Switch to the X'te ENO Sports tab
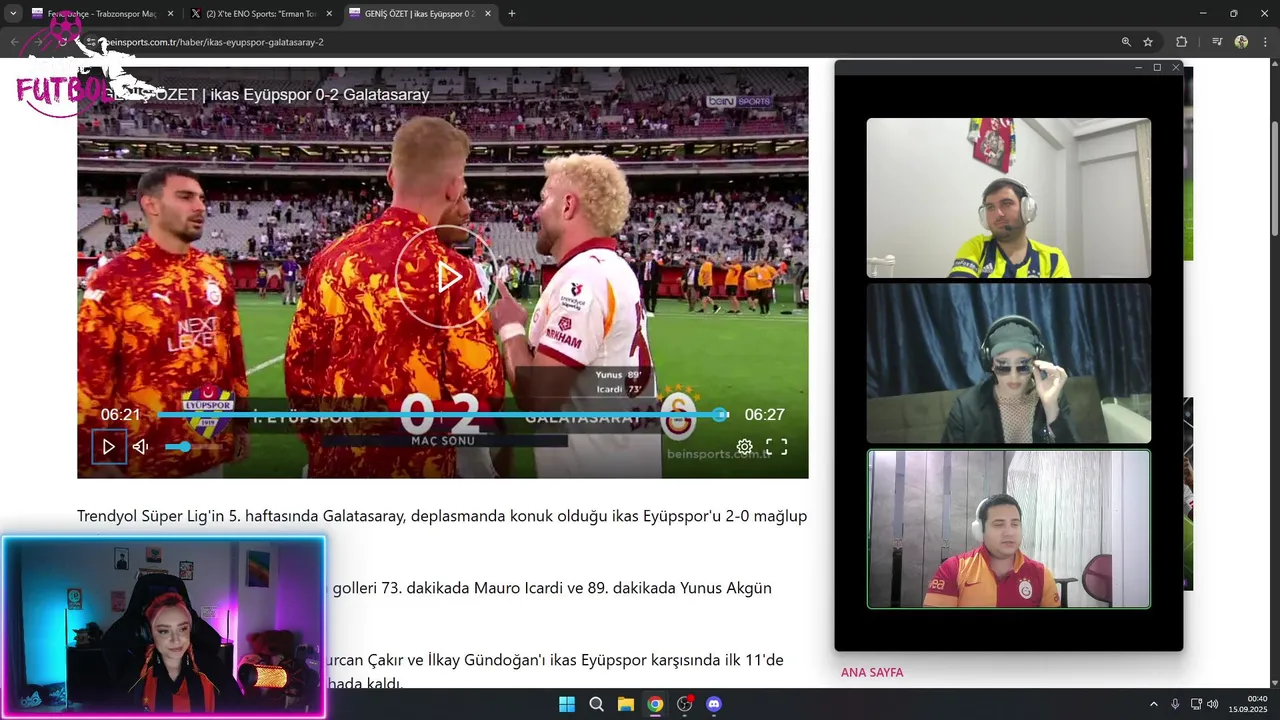Image resolution: width=1280 pixels, height=720 pixels. point(260,14)
